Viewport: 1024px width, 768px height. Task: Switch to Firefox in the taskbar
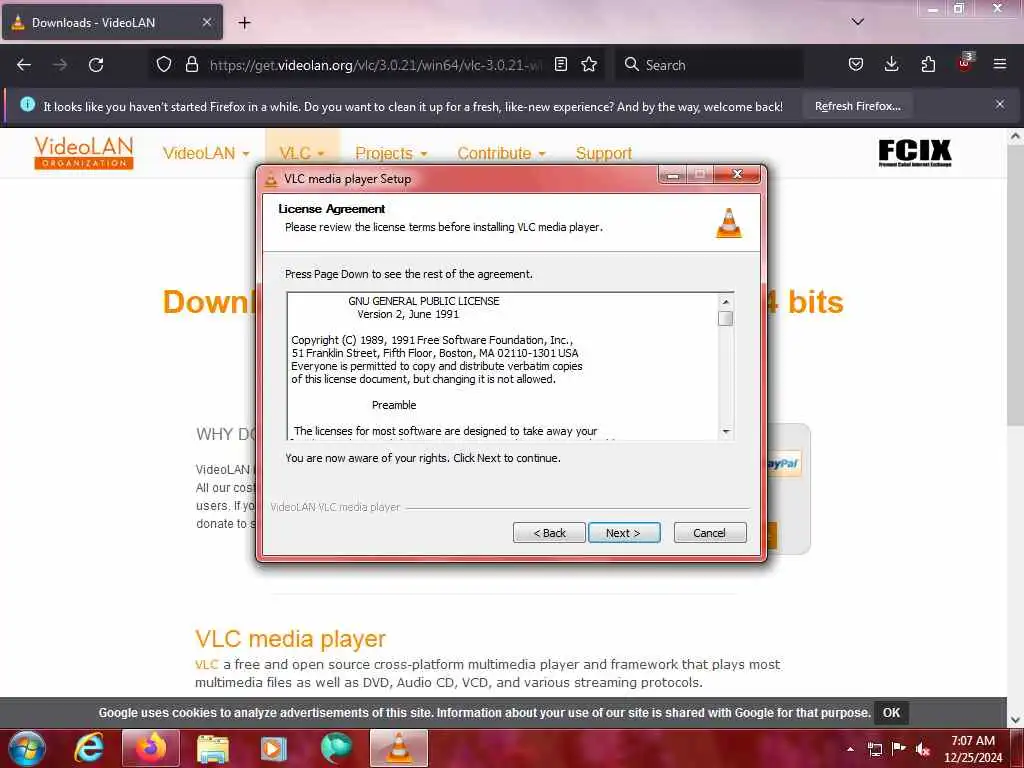[150, 748]
